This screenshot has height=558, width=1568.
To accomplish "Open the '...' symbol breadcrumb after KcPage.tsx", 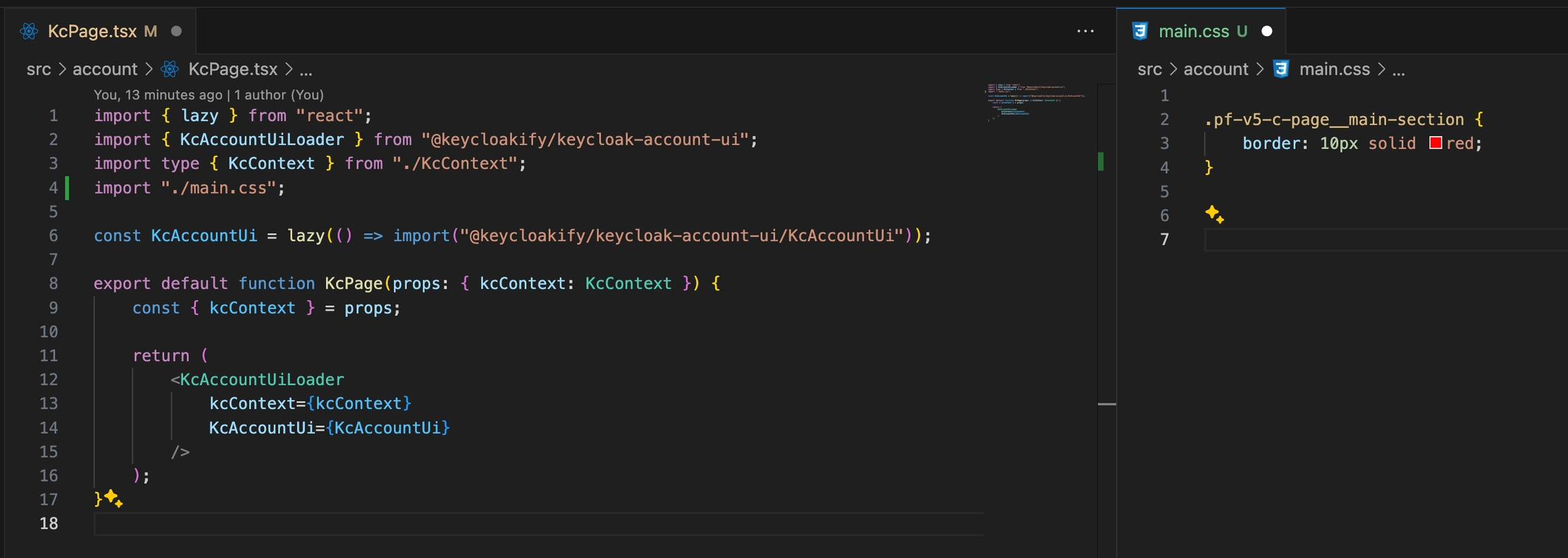I will pyautogui.click(x=306, y=69).
